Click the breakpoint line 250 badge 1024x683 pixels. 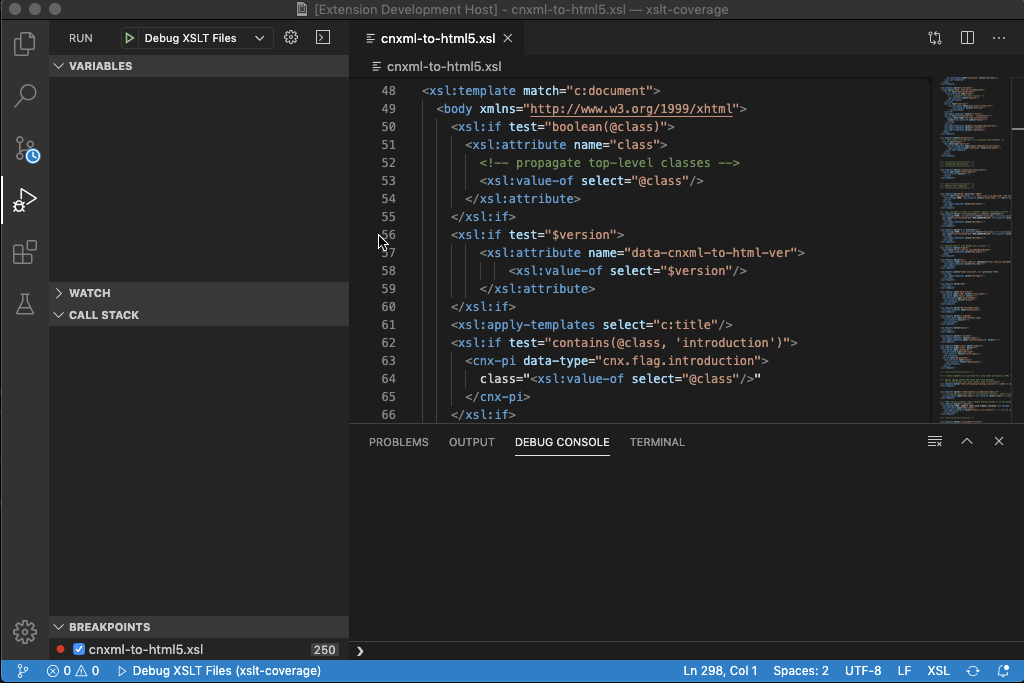point(325,649)
